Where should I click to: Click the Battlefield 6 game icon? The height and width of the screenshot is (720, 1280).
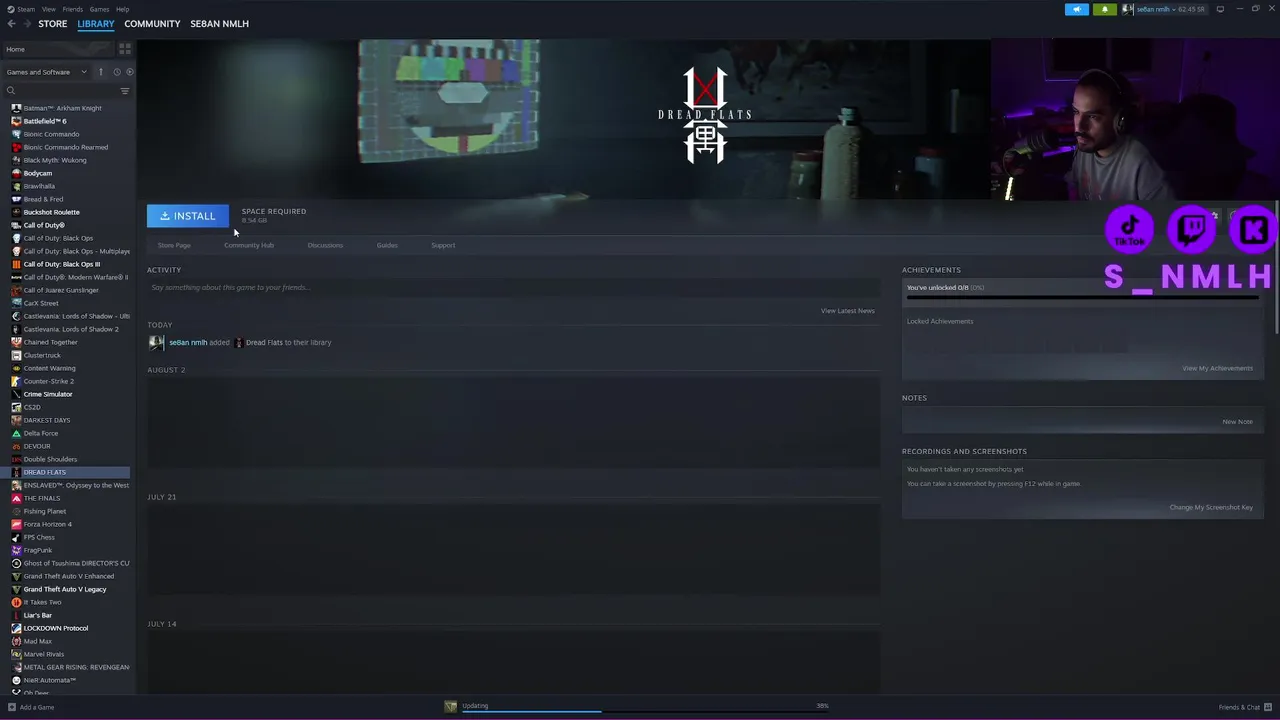coord(16,121)
